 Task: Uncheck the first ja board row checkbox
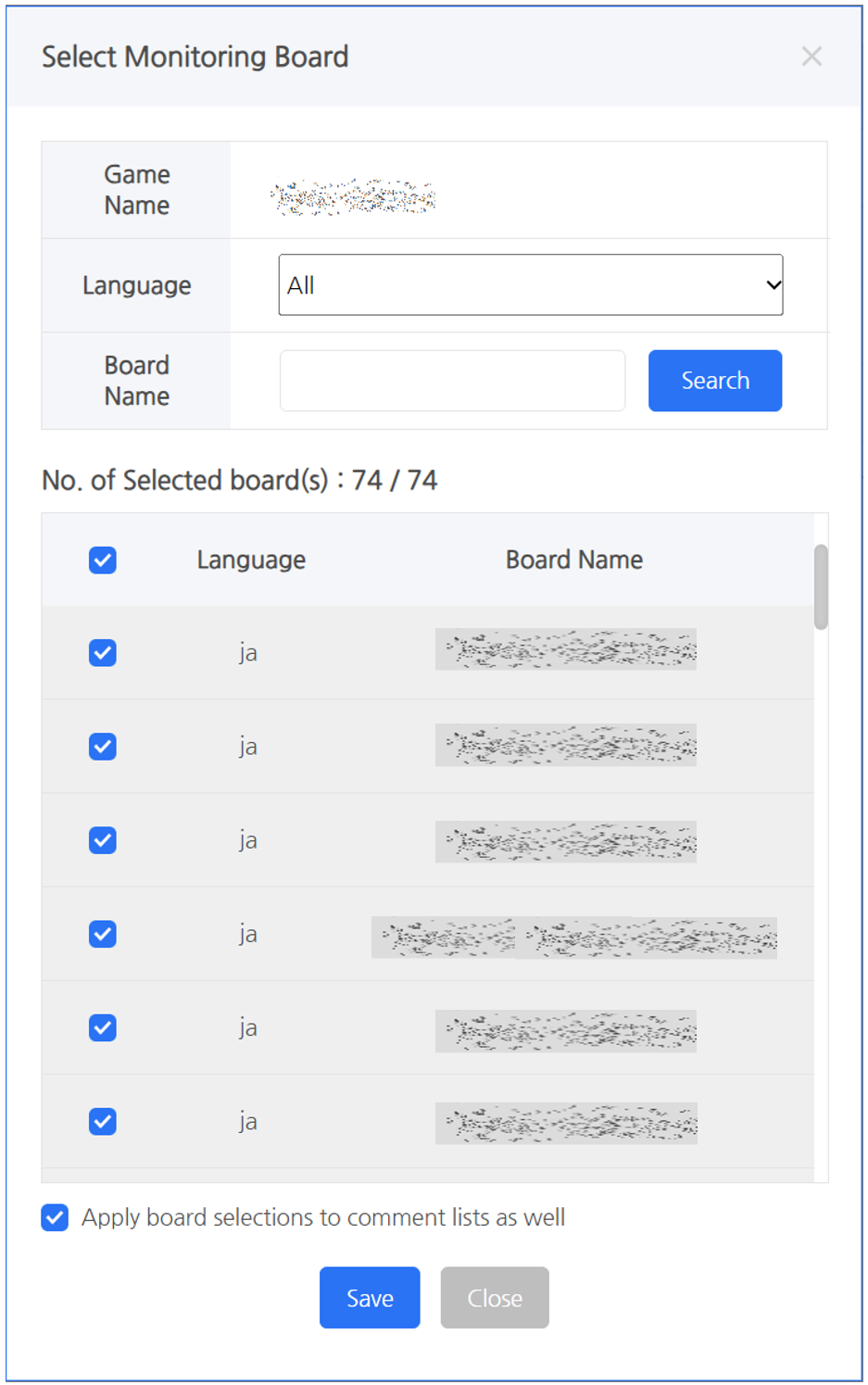pyautogui.click(x=103, y=653)
